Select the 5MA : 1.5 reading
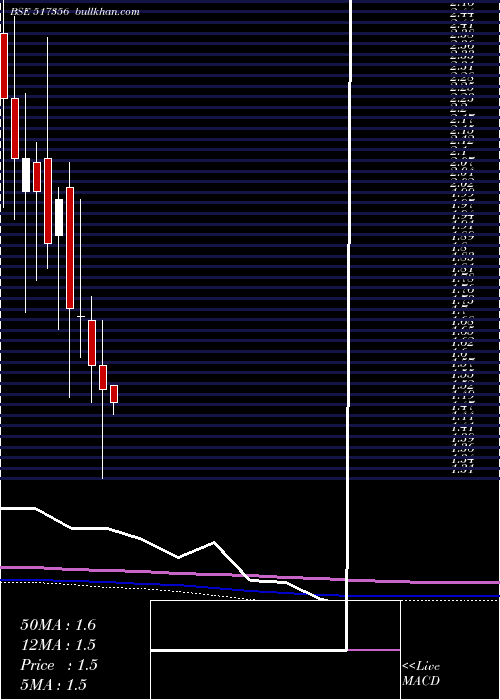This screenshot has height=700, width=500. [x=54, y=684]
